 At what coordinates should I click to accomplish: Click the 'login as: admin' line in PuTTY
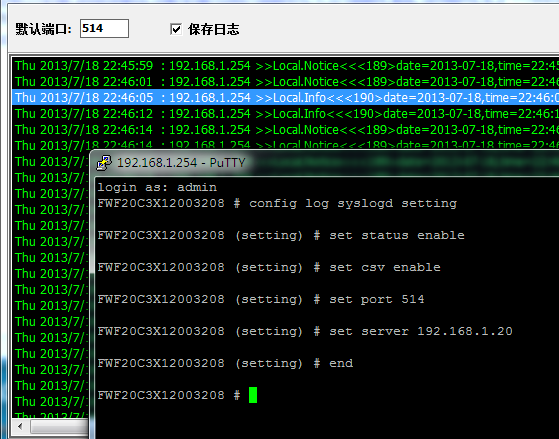(x=157, y=188)
